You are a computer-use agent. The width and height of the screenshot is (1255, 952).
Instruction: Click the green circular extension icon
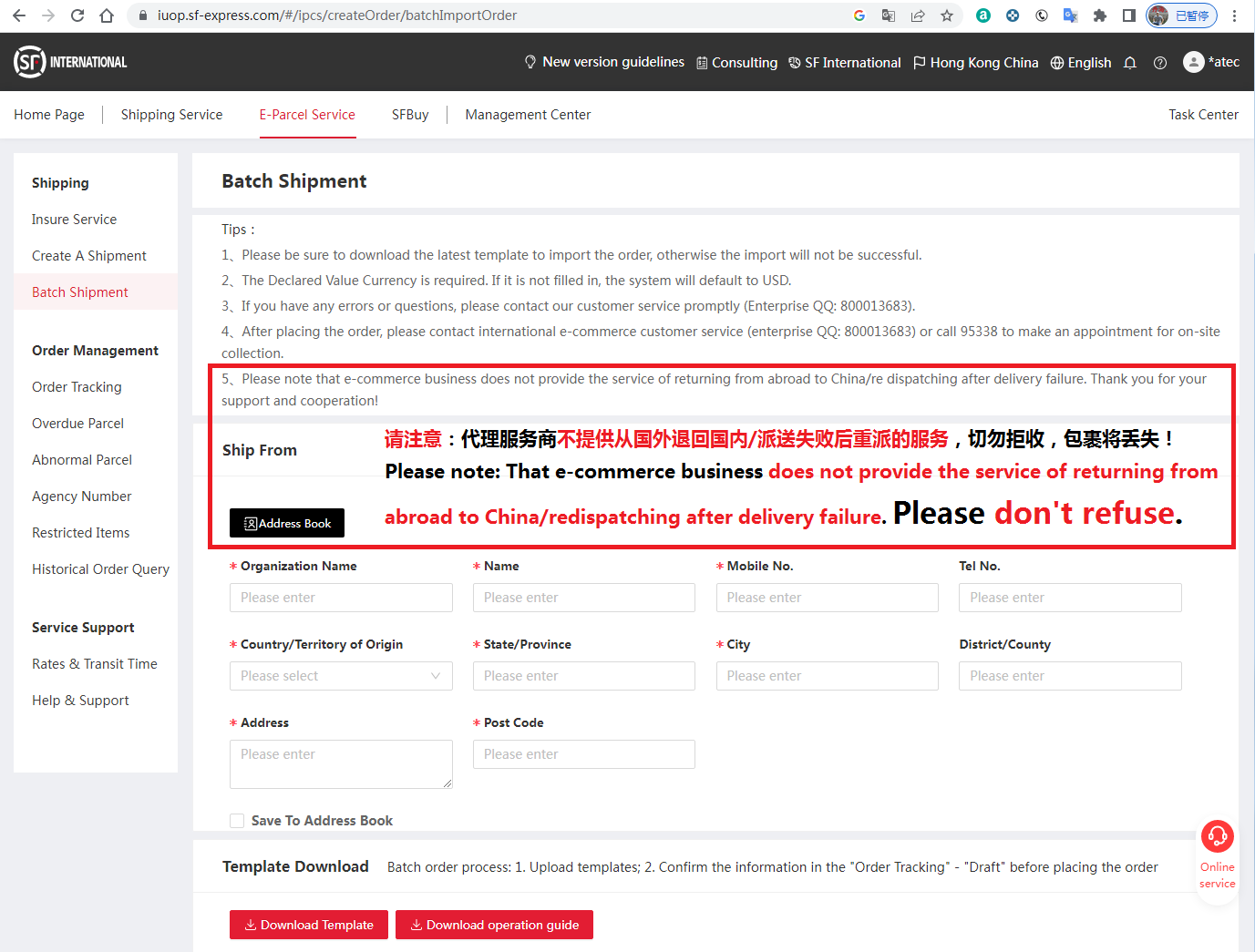[x=983, y=15]
